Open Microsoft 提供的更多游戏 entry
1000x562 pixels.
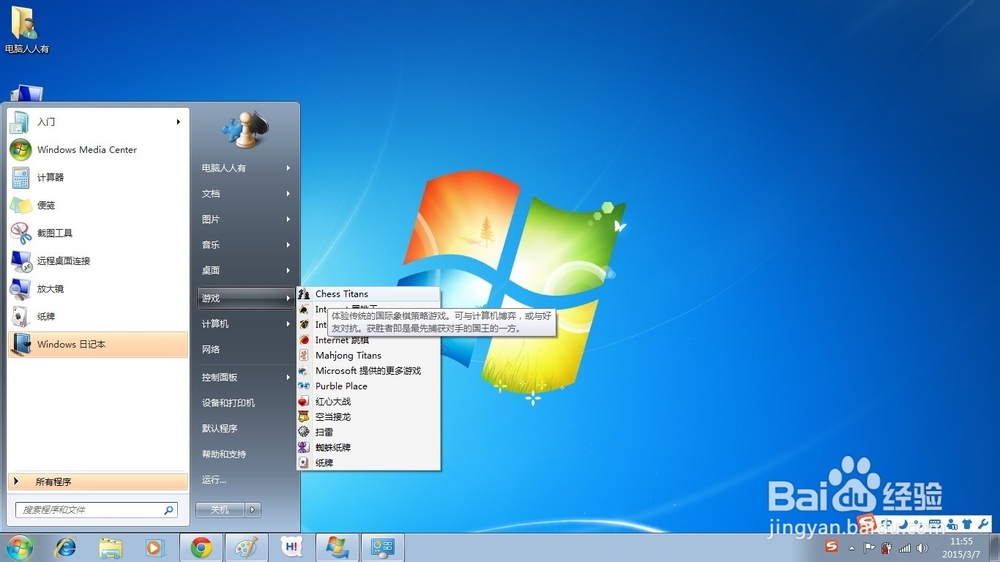tap(368, 371)
